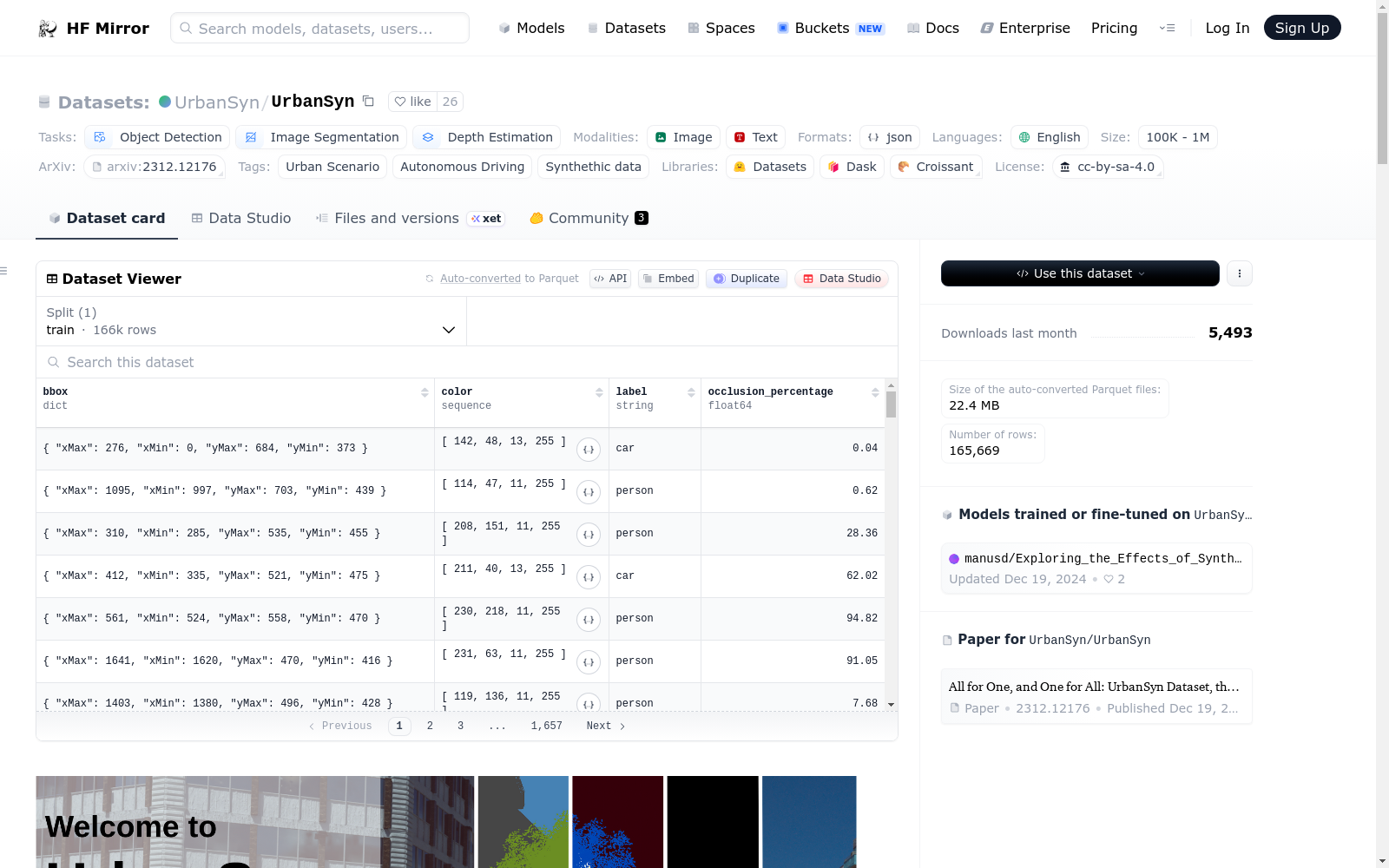Sort by the color column

coord(599,392)
